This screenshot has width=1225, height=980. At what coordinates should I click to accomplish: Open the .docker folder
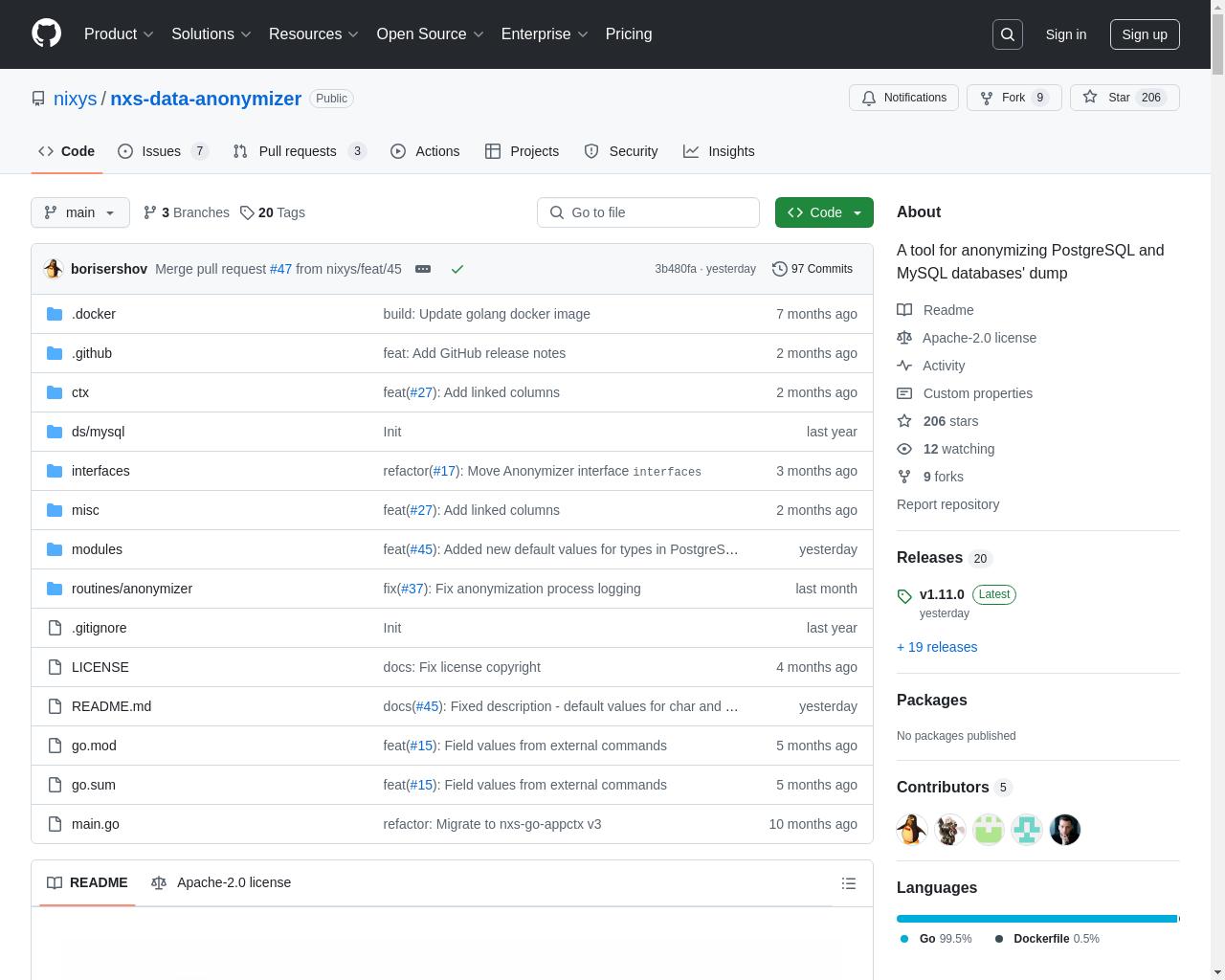(94, 314)
